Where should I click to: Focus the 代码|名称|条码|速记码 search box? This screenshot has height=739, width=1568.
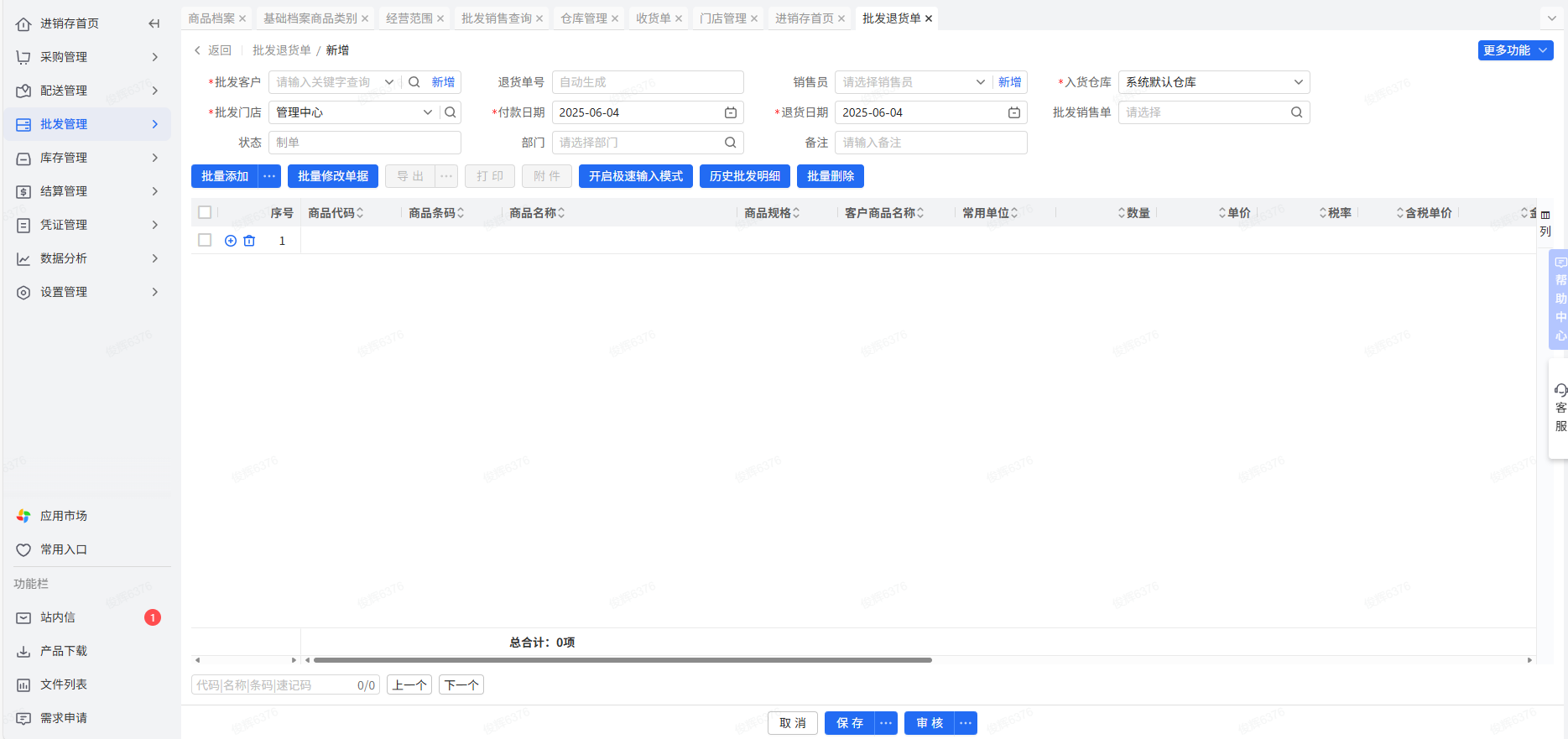tap(285, 685)
